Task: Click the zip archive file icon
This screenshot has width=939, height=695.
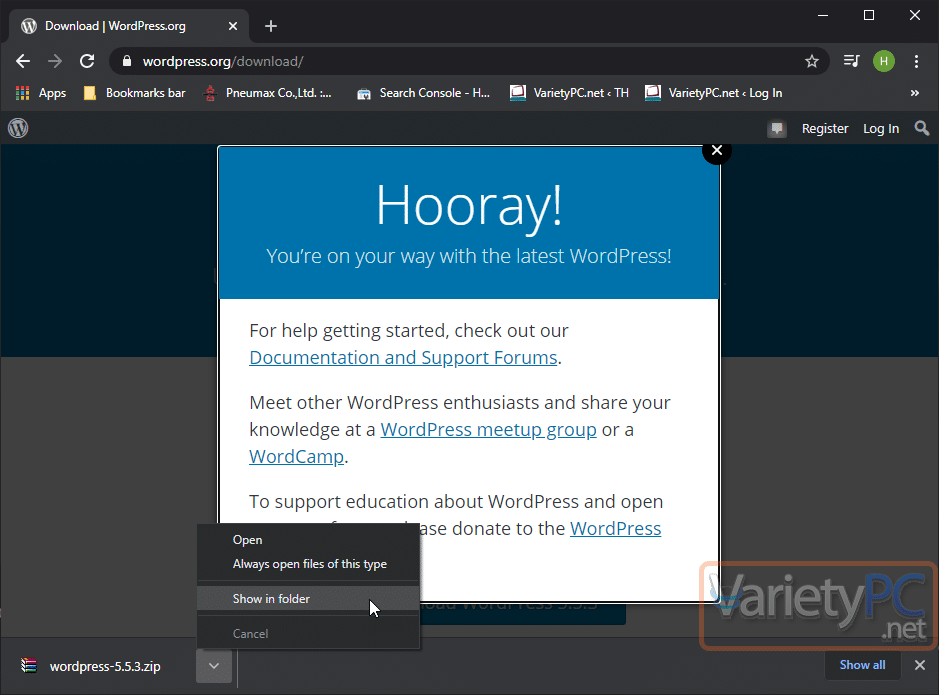Action: pos(28,666)
